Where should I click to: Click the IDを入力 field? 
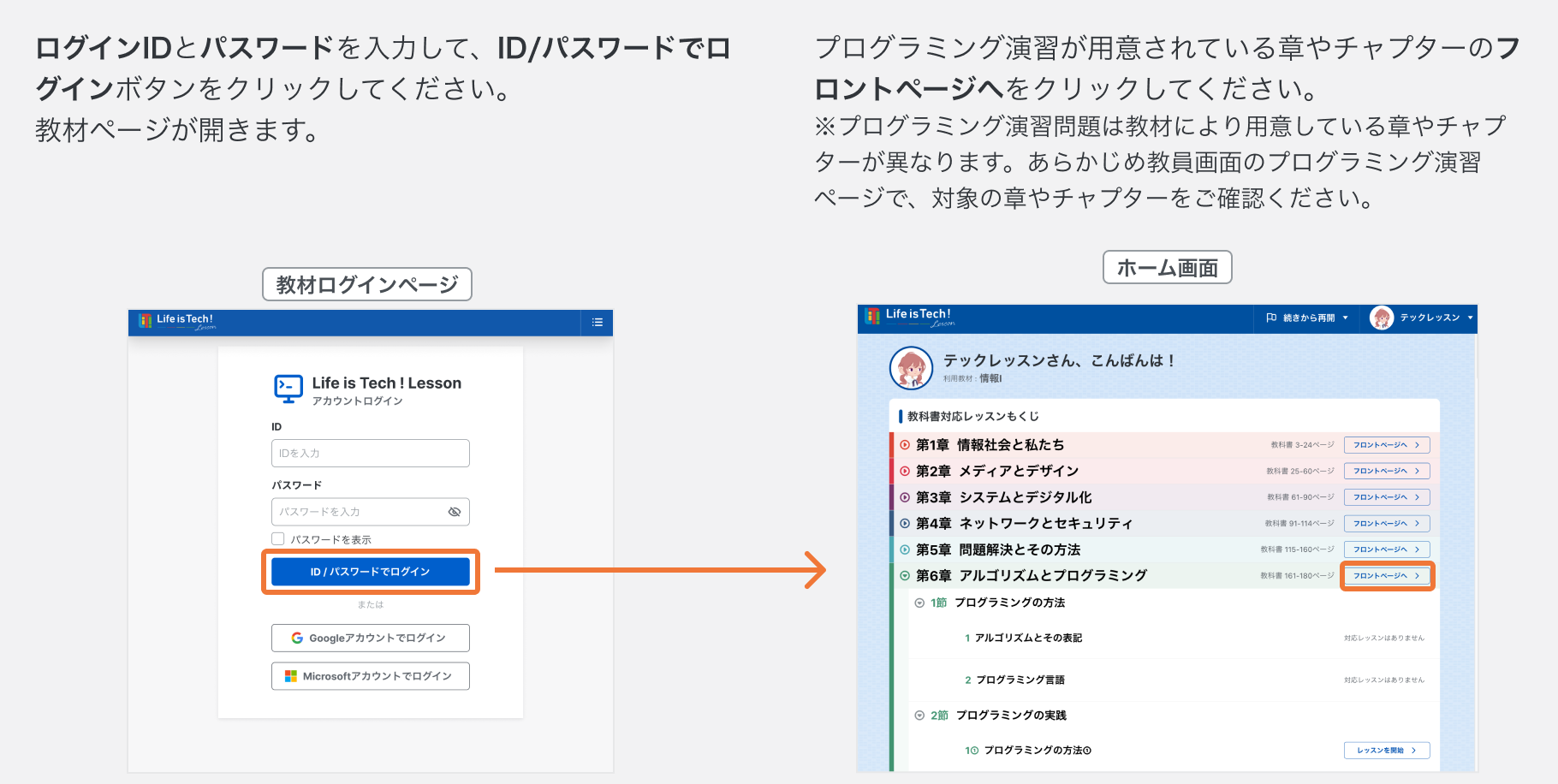[370, 453]
